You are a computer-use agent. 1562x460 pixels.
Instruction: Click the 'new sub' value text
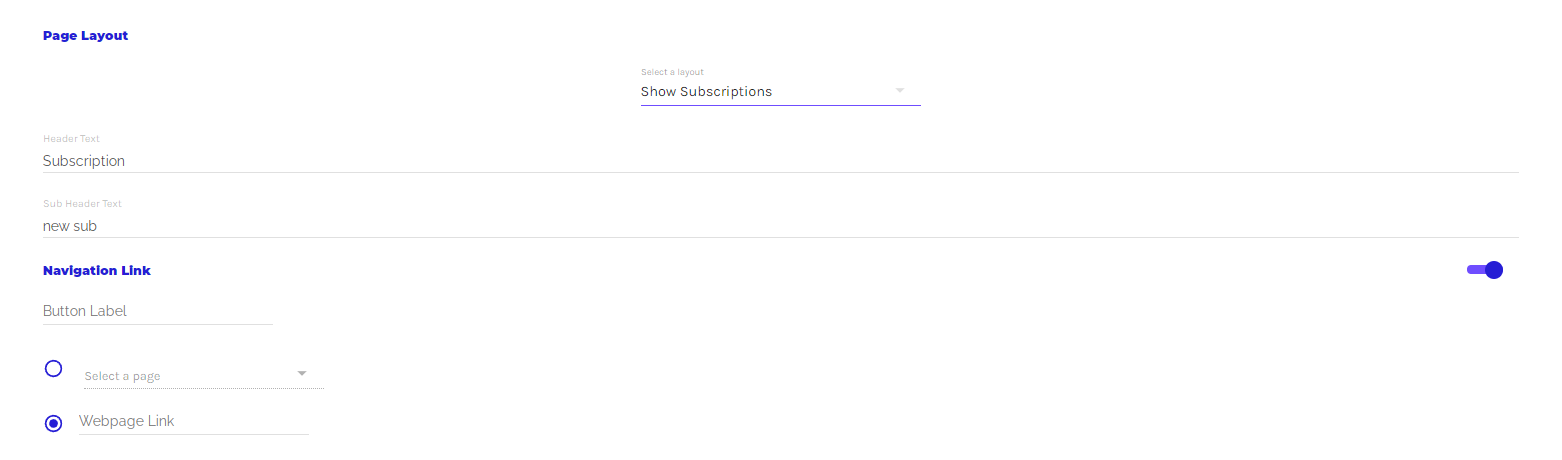(70, 226)
